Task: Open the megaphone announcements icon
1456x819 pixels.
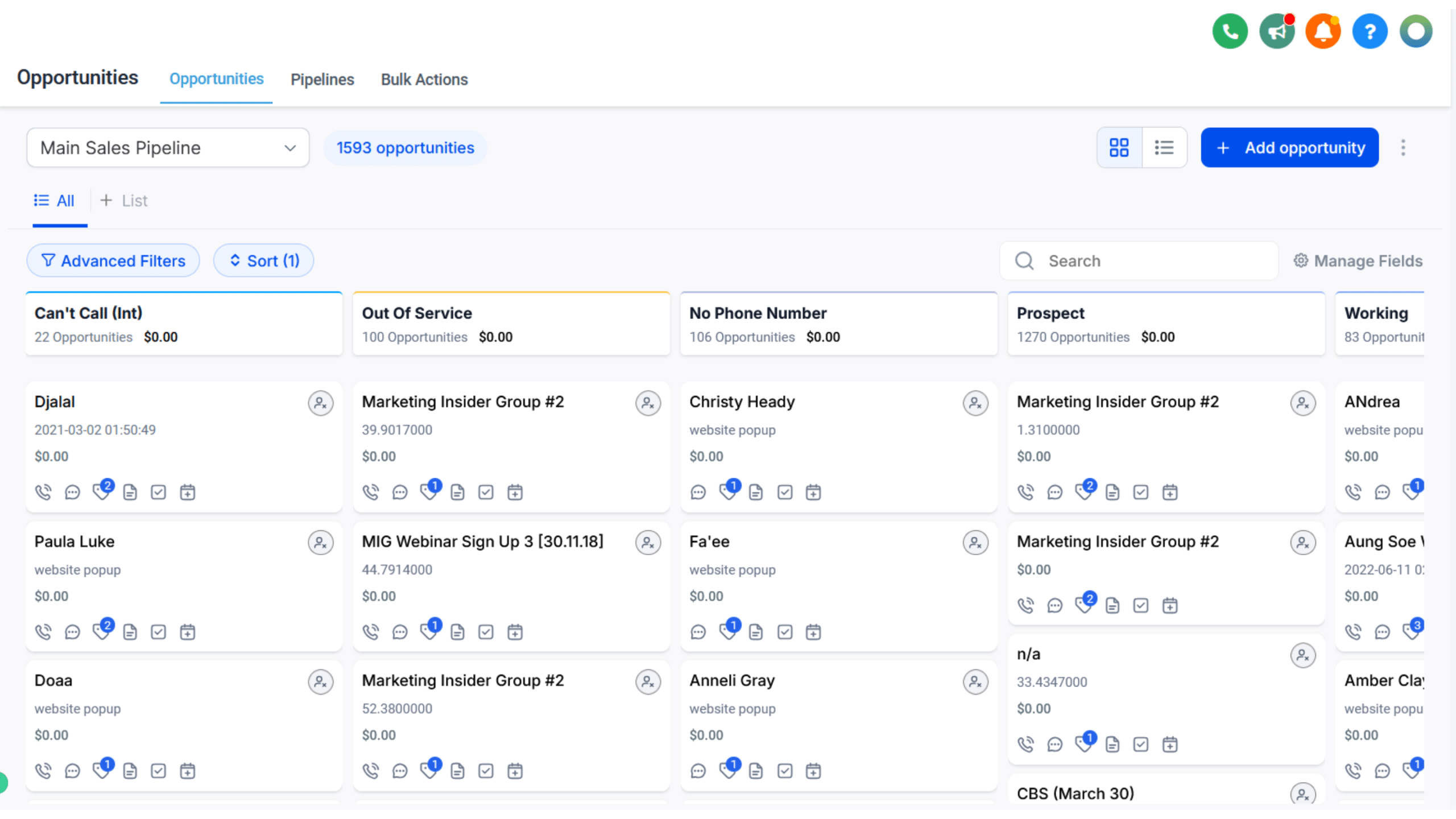Action: click(x=1277, y=31)
